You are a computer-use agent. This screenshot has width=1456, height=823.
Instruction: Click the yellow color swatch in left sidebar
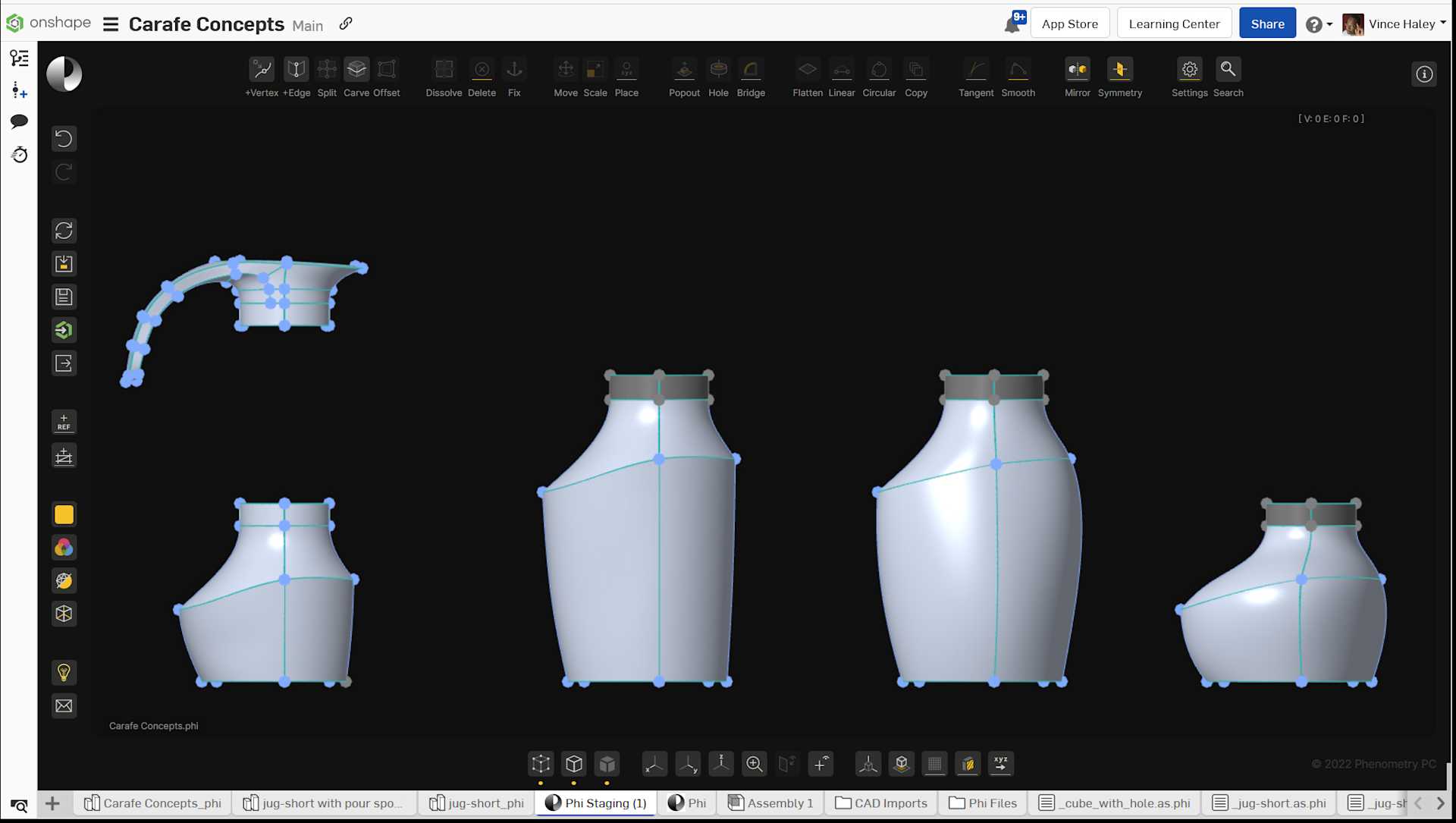coord(64,514)
